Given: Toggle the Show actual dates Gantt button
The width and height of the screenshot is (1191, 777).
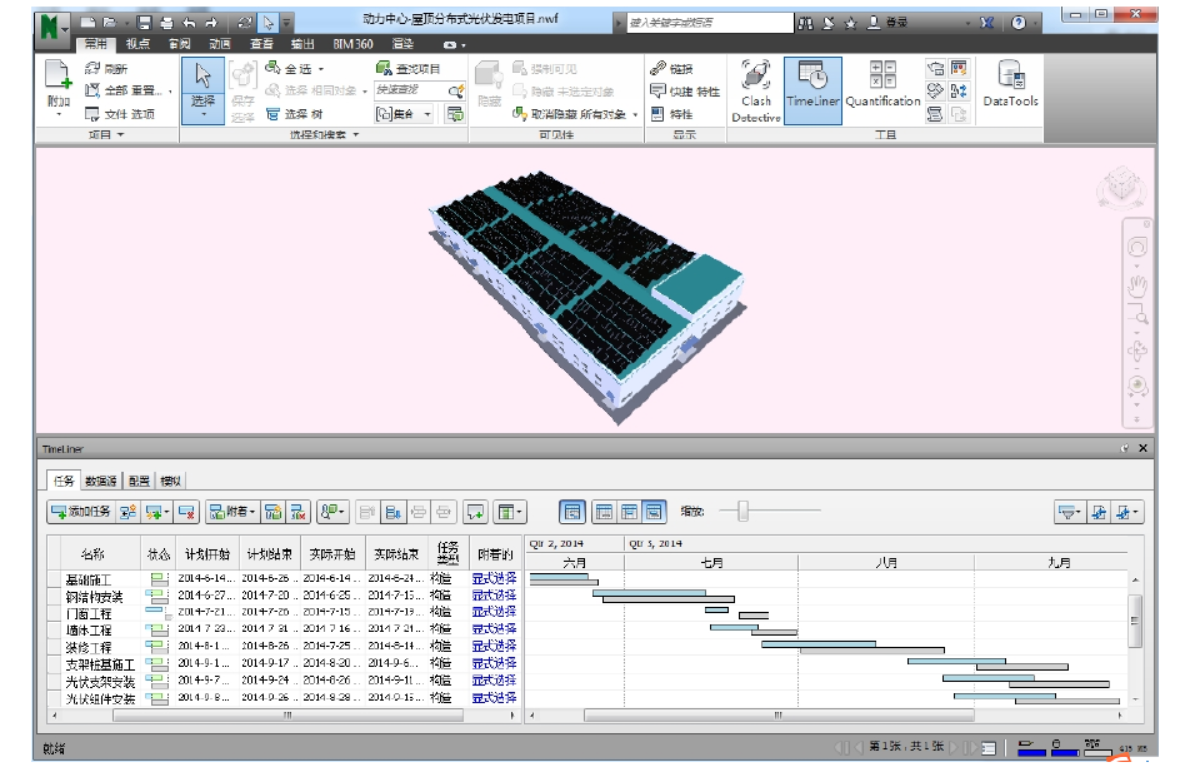Looking at the screenshot, I should [x=629, y=512].
